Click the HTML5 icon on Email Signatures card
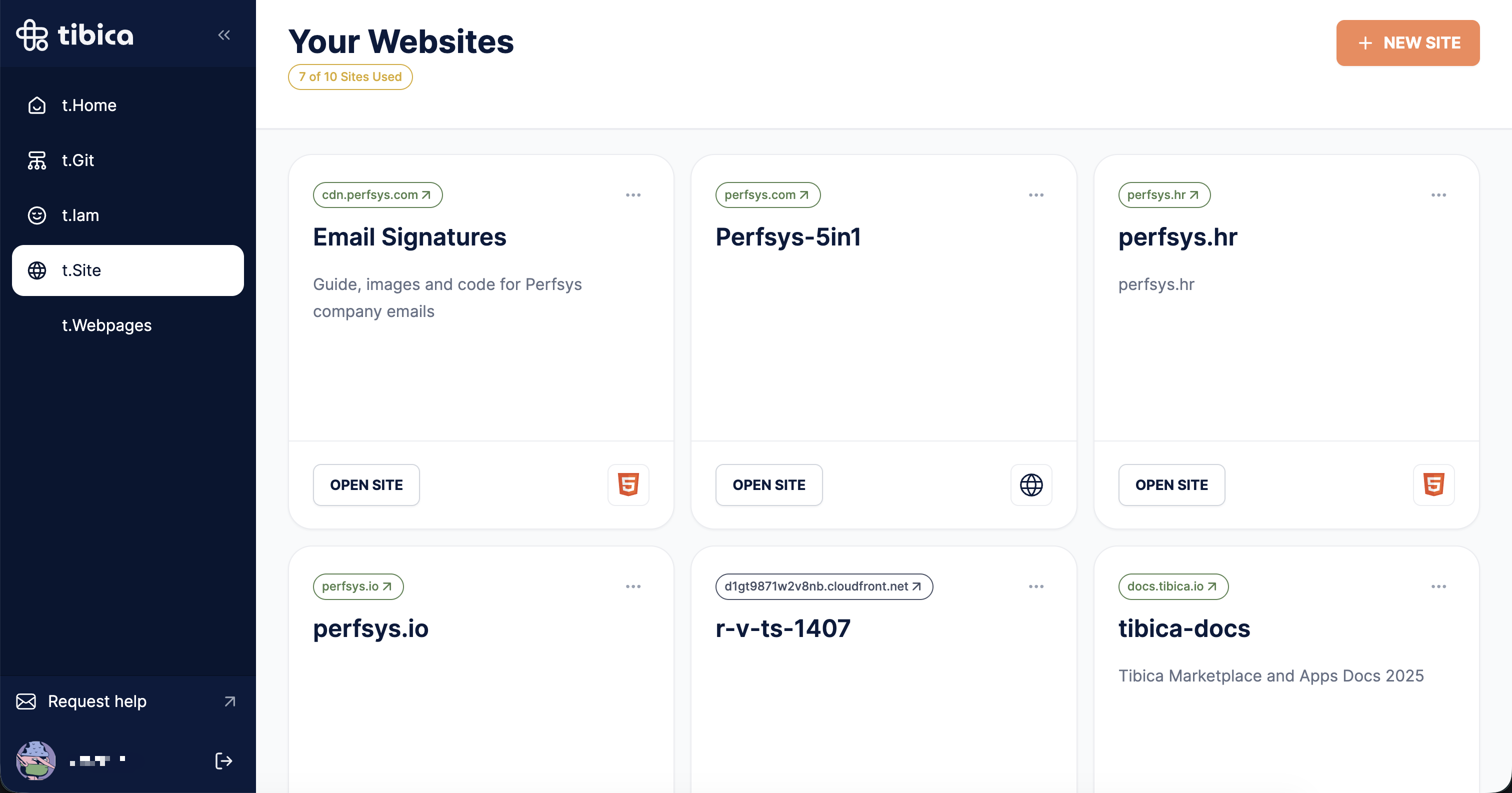 tap(627, 485)
